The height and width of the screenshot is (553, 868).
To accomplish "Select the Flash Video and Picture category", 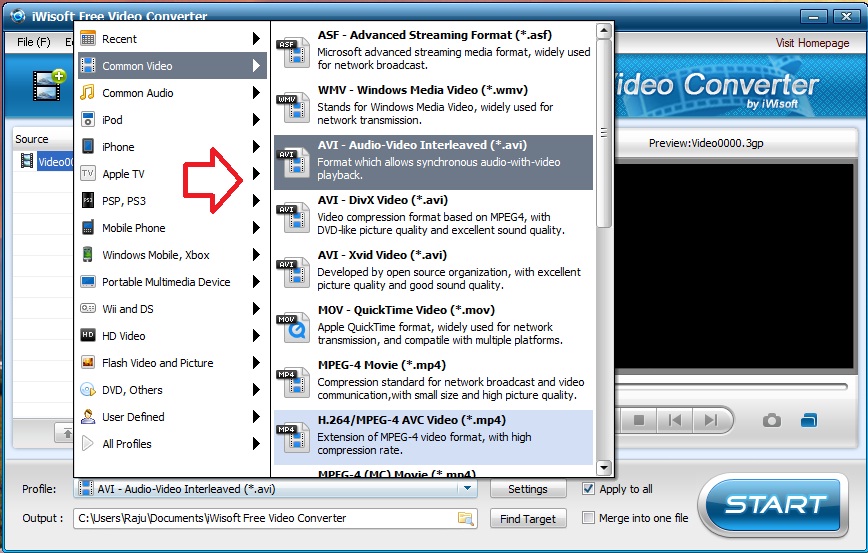I will pyautogui.click(x=172, y=363).
